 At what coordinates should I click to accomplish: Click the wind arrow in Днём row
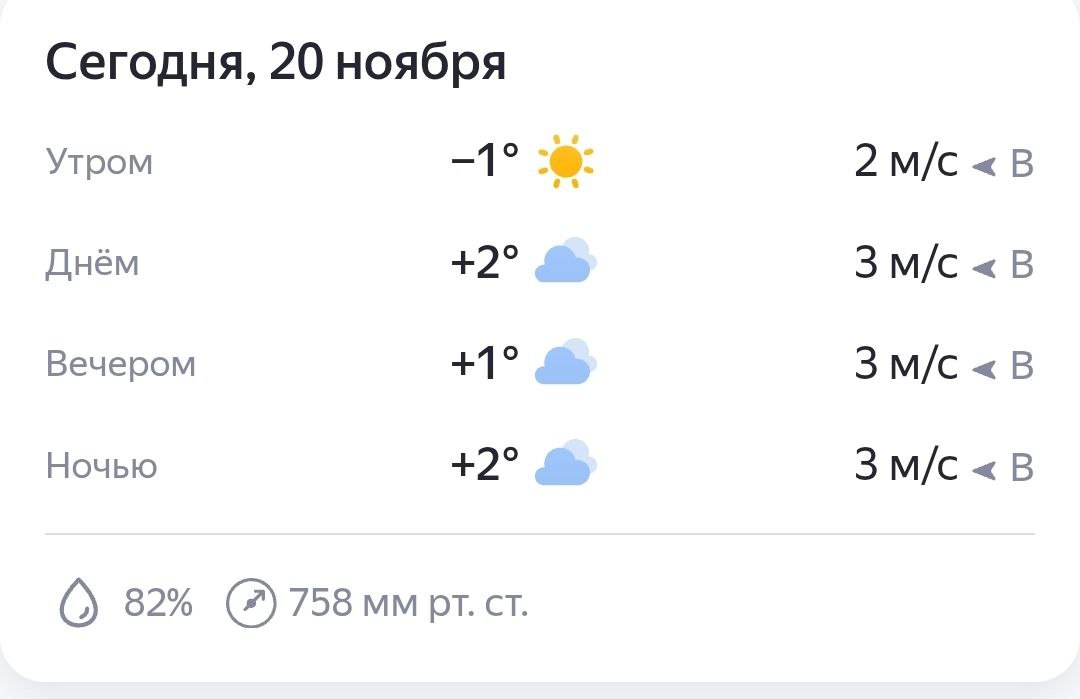pos(984,266)
